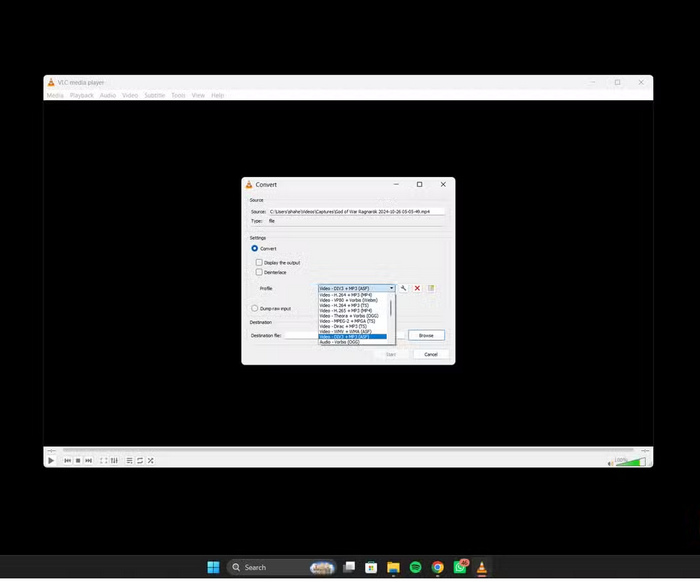
Task: Click the Play button in VLC controls
Action: click(51, 461)
